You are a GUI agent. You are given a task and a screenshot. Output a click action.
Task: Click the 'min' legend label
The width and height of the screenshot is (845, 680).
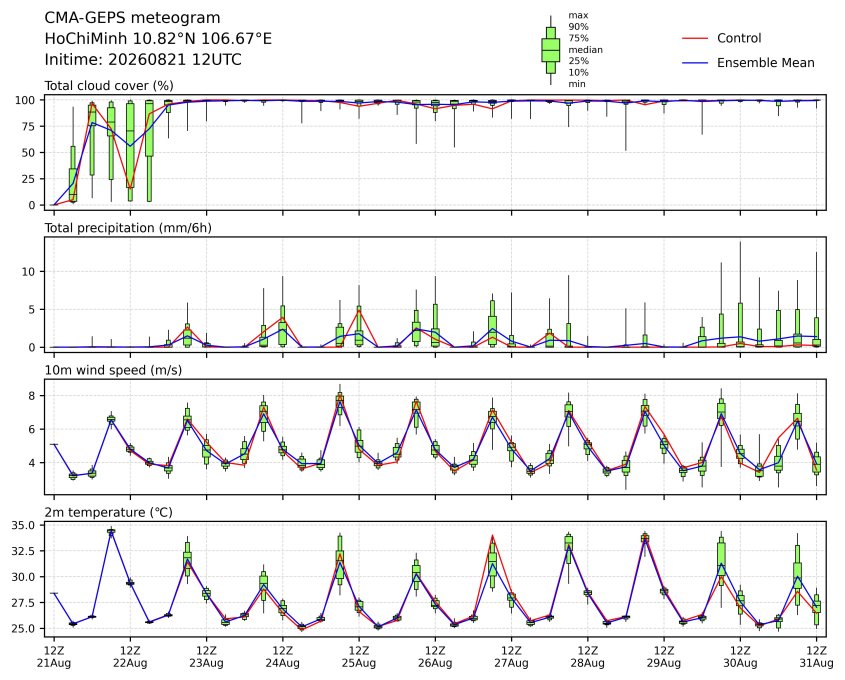pos(577,84)
